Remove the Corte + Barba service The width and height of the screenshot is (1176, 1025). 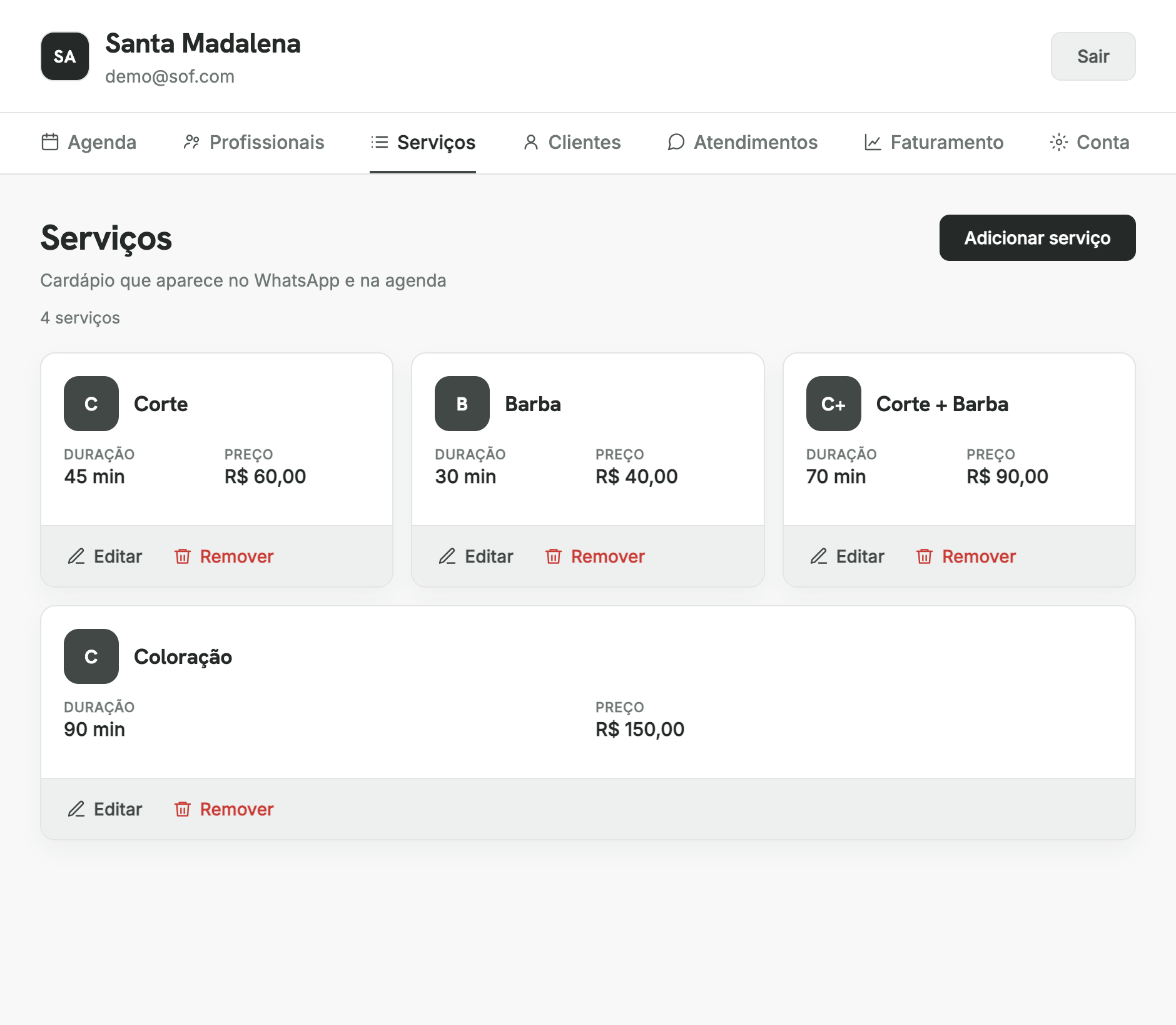click(x=966, y=556)
